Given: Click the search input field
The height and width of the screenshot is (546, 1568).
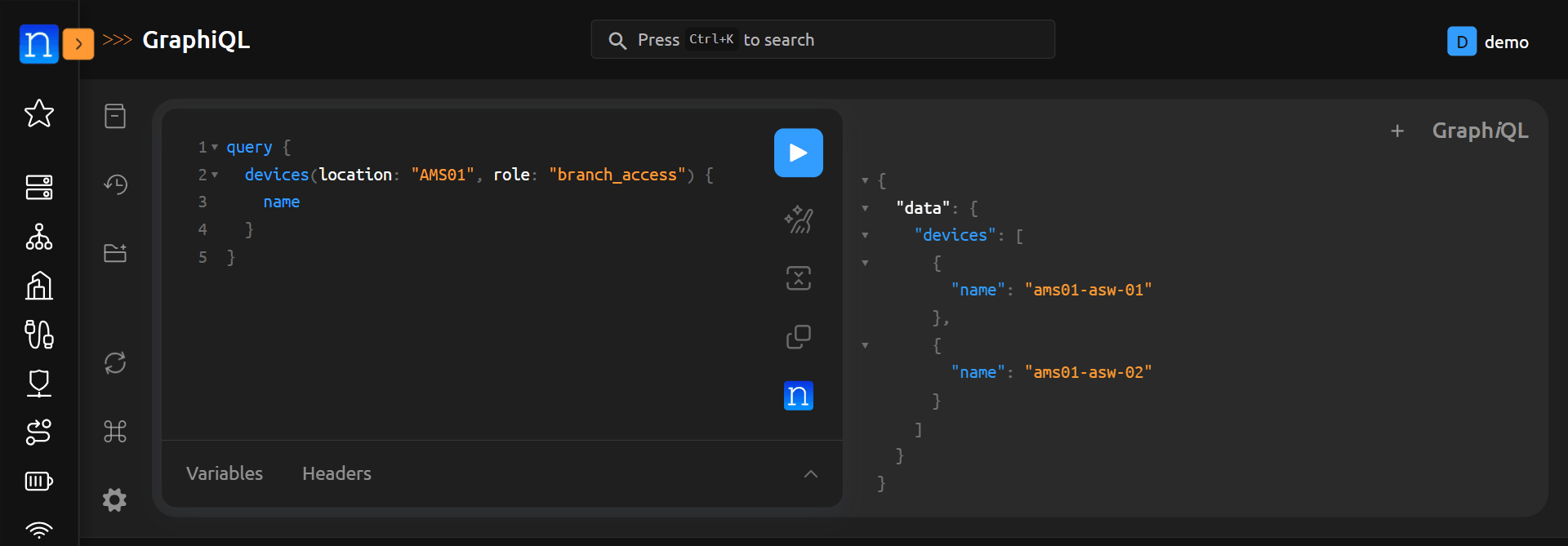Looking at the screenshot, I should (822, 40).
